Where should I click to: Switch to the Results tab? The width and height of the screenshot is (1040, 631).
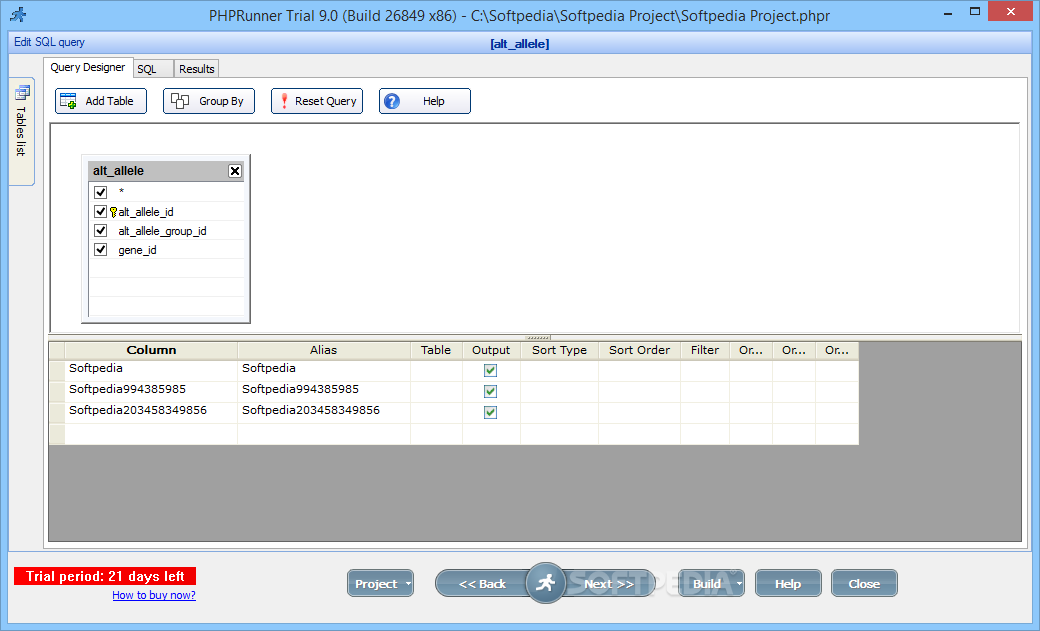196,69
